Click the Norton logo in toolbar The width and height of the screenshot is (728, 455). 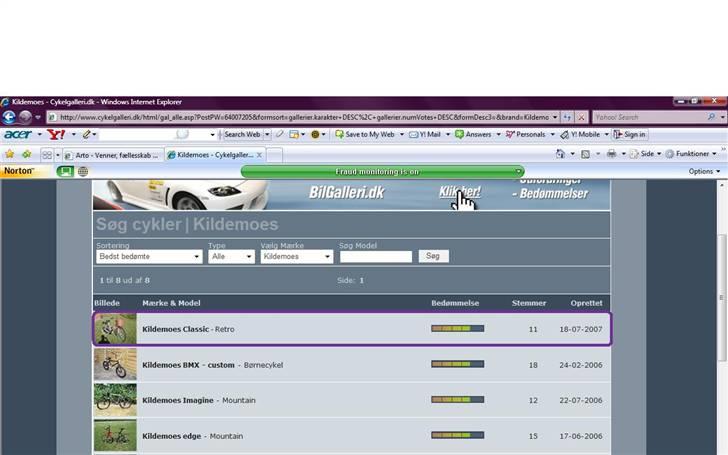click(19, 171)
